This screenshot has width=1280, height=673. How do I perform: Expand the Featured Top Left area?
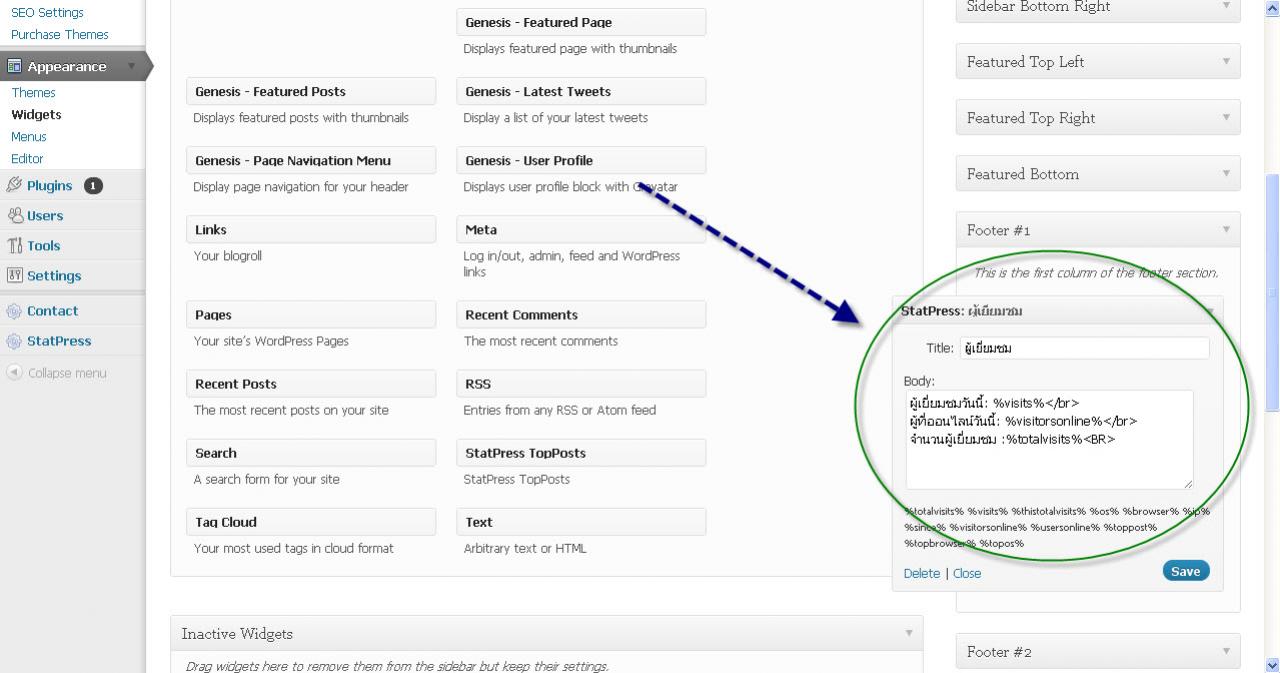click(1226, 62)
